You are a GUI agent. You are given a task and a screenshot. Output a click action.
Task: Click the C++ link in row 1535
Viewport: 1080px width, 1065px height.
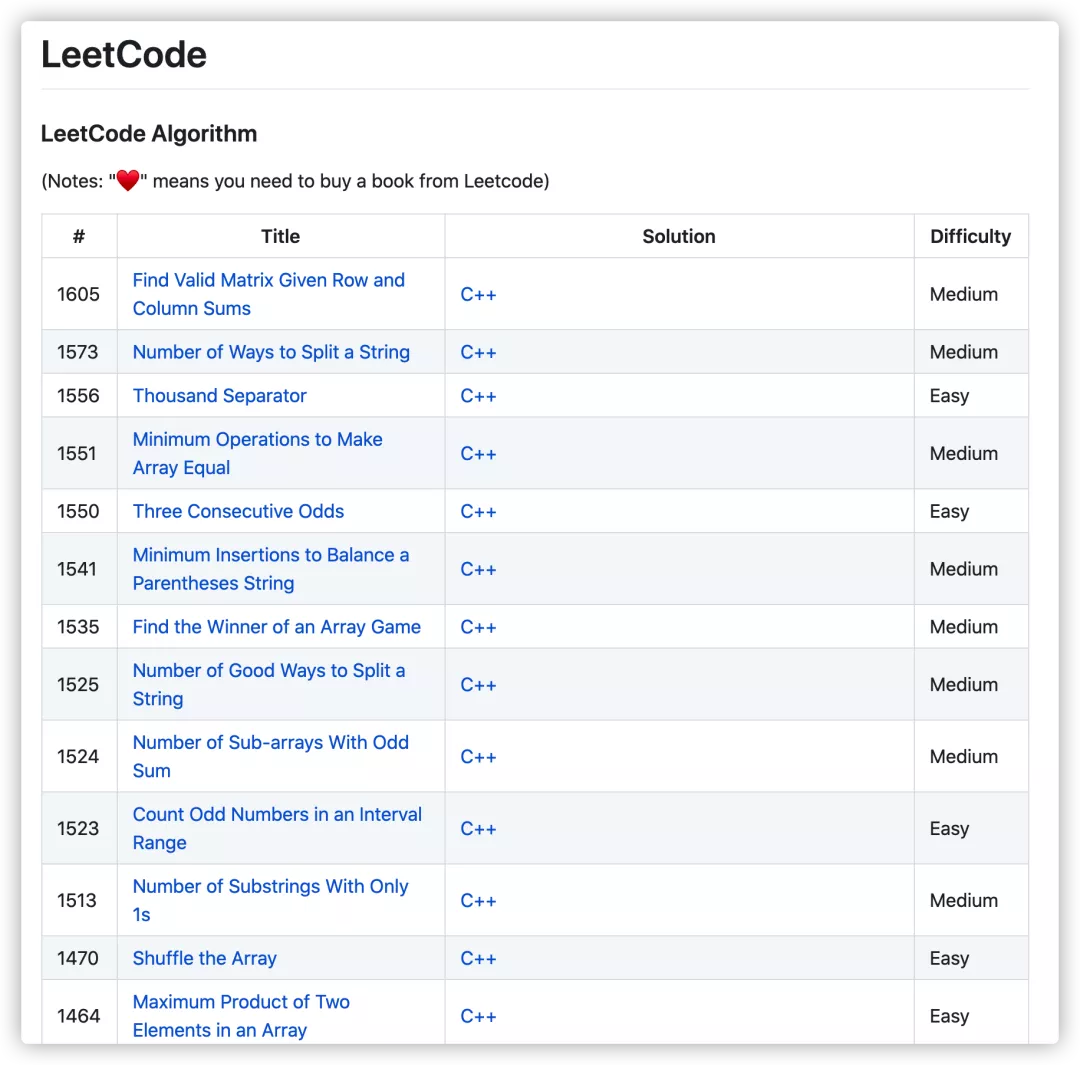coord(478,627)
